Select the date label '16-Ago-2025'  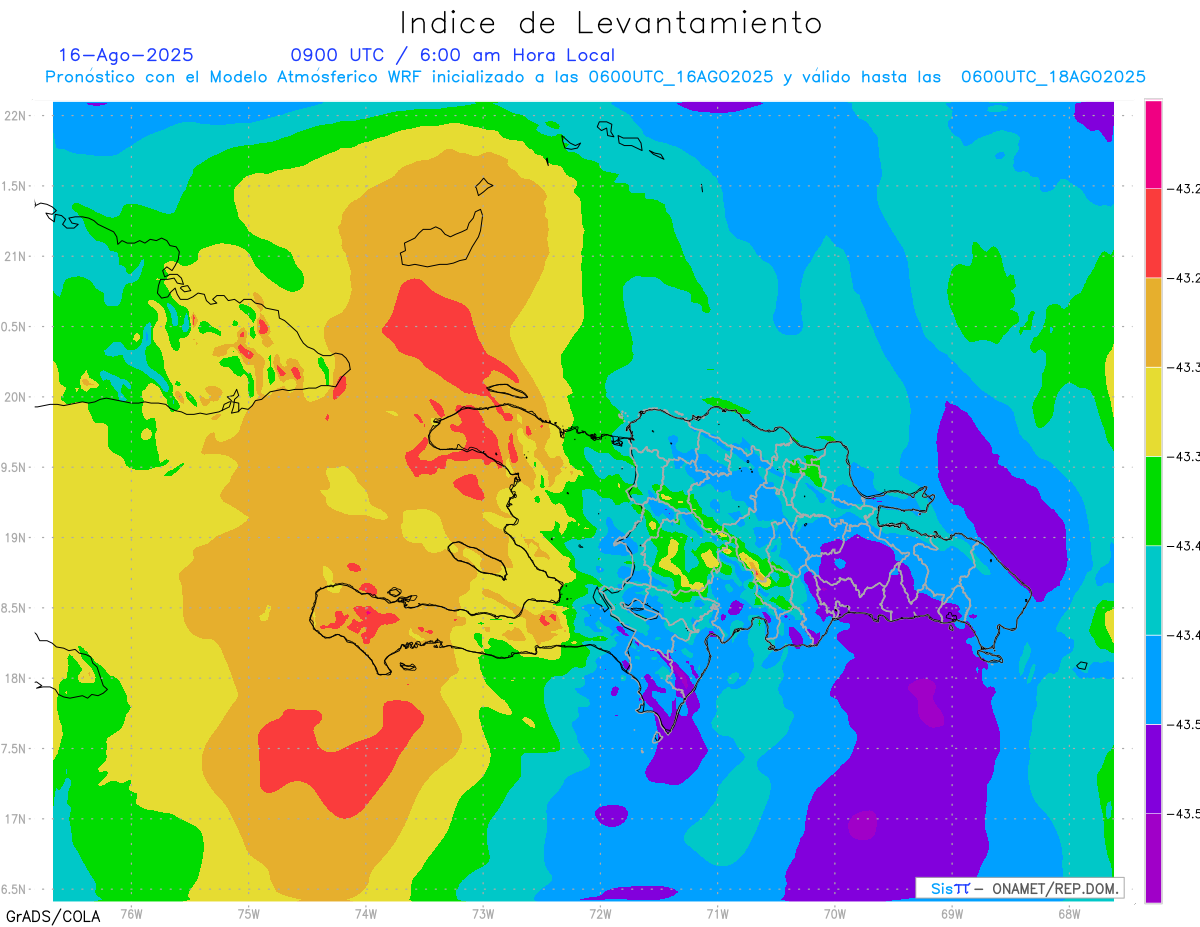click(x=126, y=55)
